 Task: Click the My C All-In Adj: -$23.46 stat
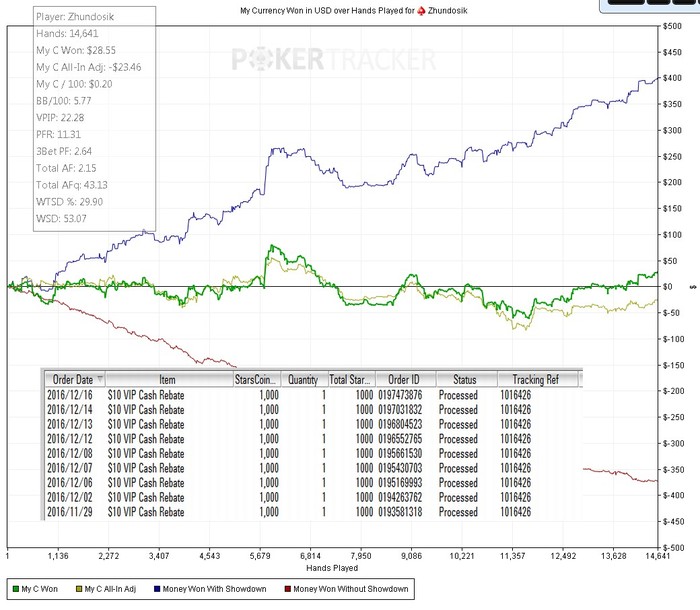tap(88, 67)
